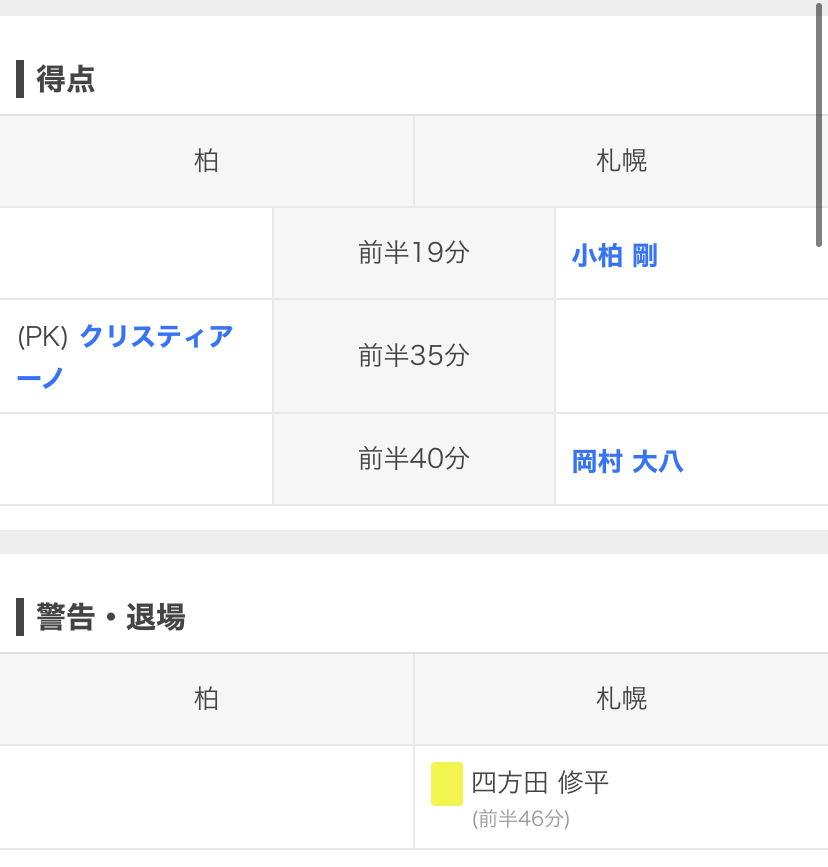Select 札幌 column header in 得点 table
The width and height of the screenshot is (828, 867).
tap(621, 161)
